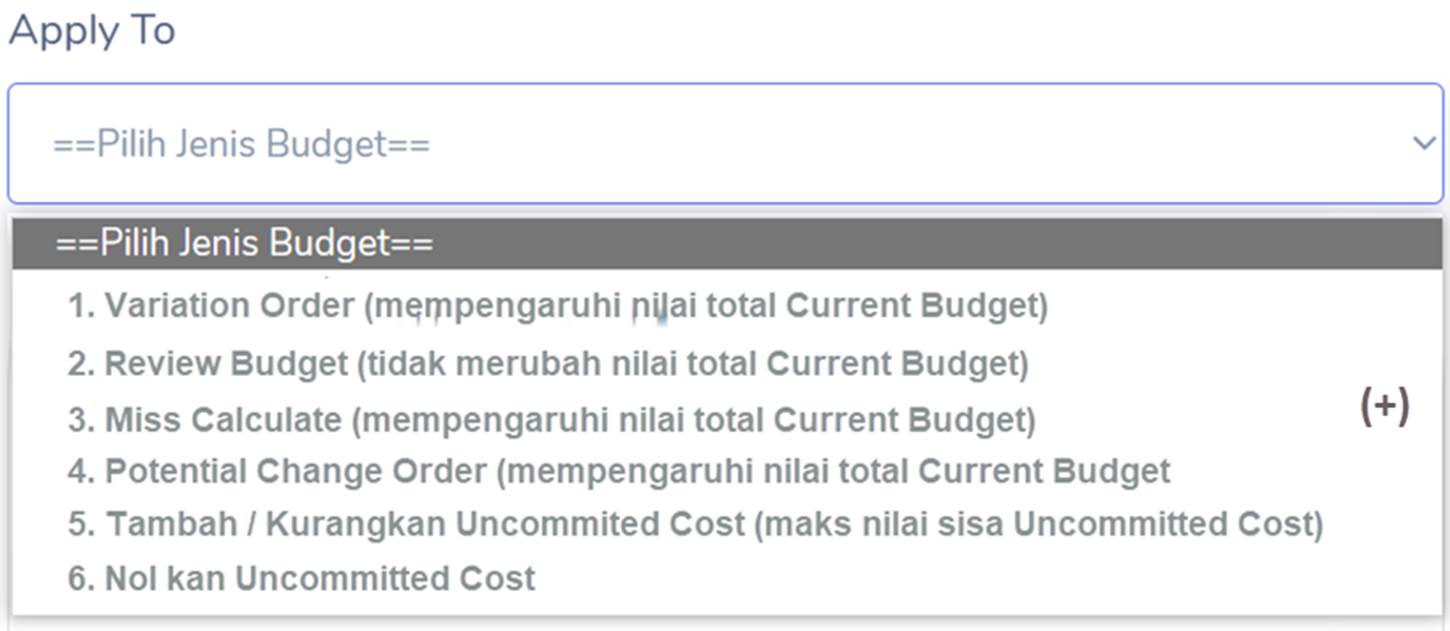The image size is (1450, 631).
Task: Pick 3. Miss Calculate option
Action: click(x=551, y=420)
